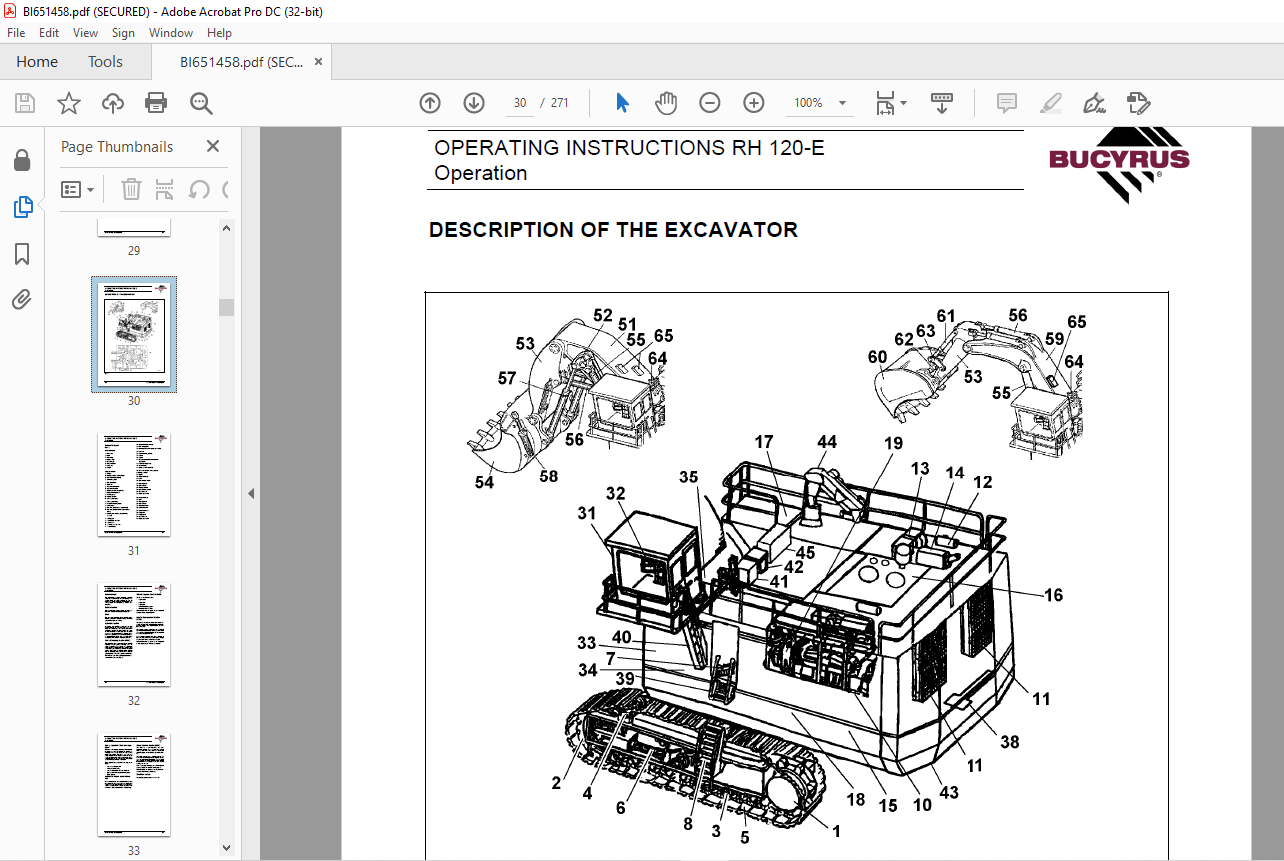Click the thumbnail rotate counterclockwise icon

tap(198, 189)
